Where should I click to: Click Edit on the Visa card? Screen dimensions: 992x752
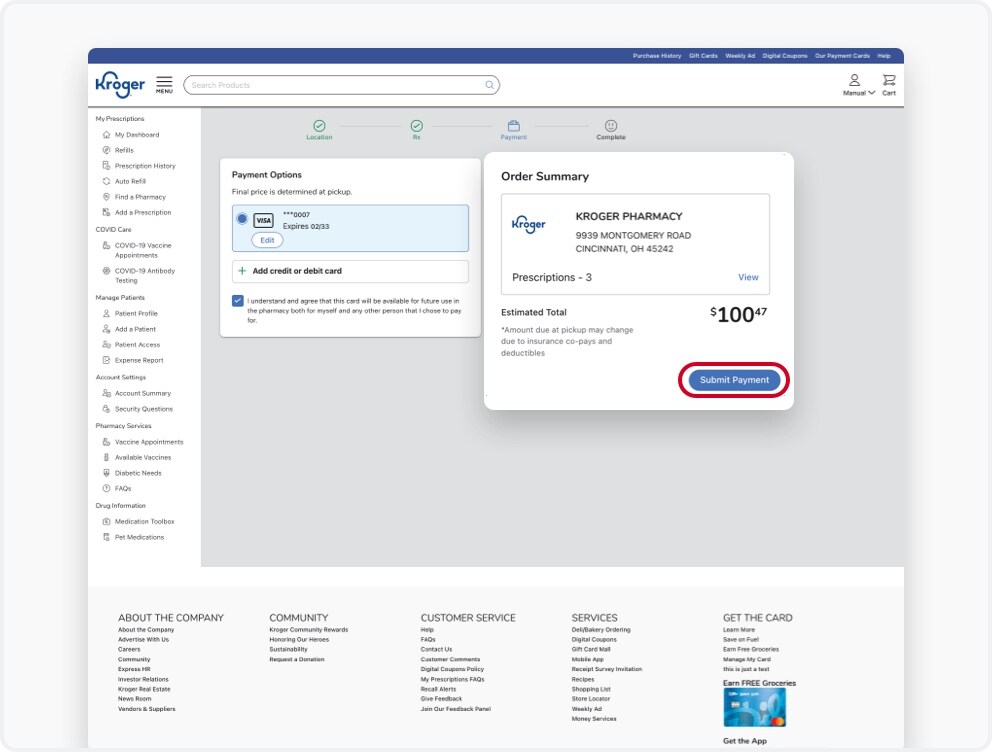(x=267, y=240)
